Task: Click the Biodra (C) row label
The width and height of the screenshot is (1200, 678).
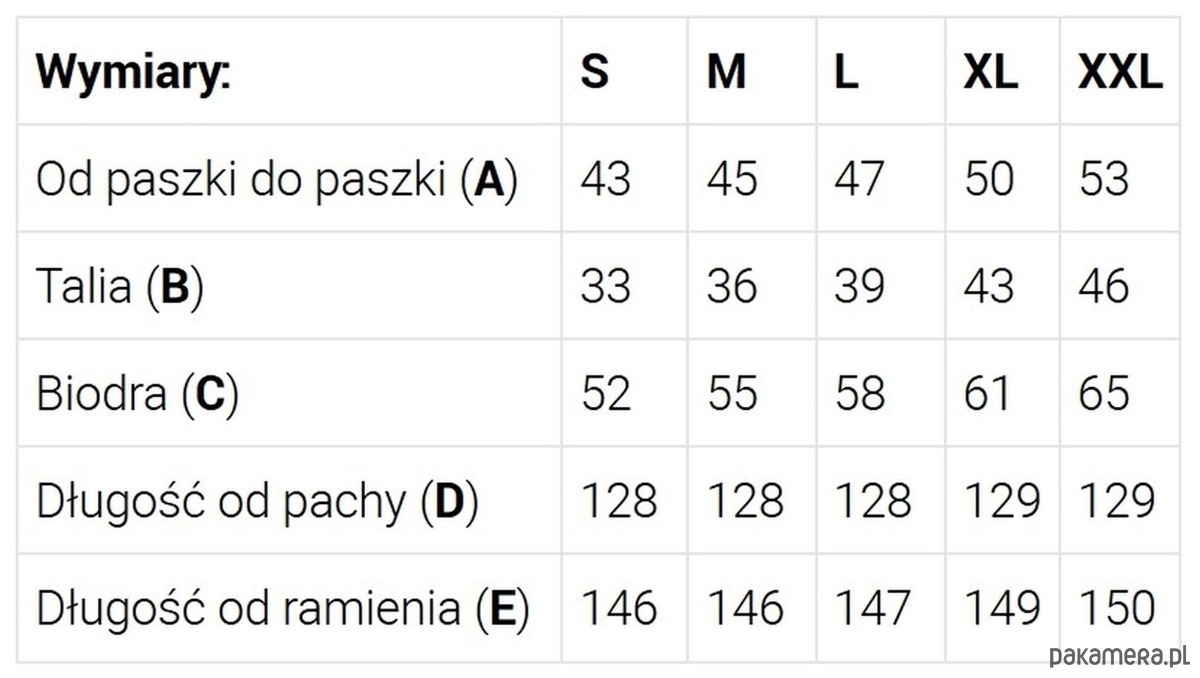Action: click(x=137, y=394)
